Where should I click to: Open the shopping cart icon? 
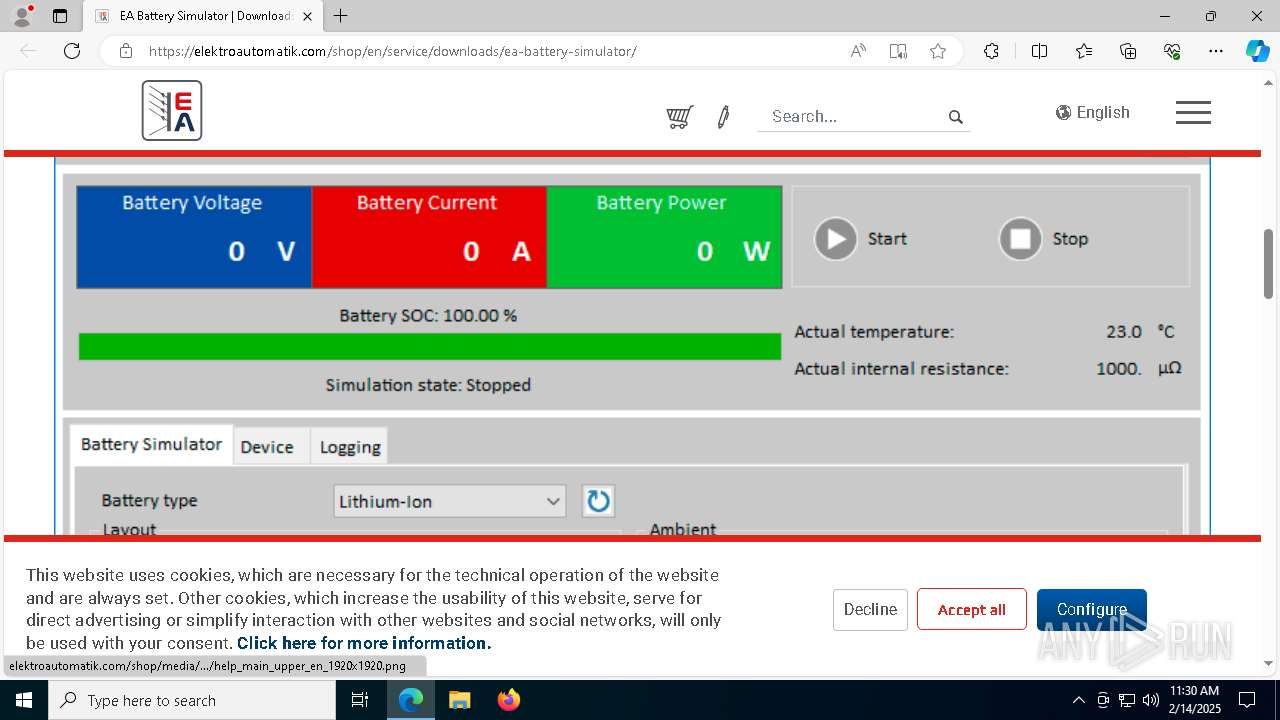coord(680,117)
